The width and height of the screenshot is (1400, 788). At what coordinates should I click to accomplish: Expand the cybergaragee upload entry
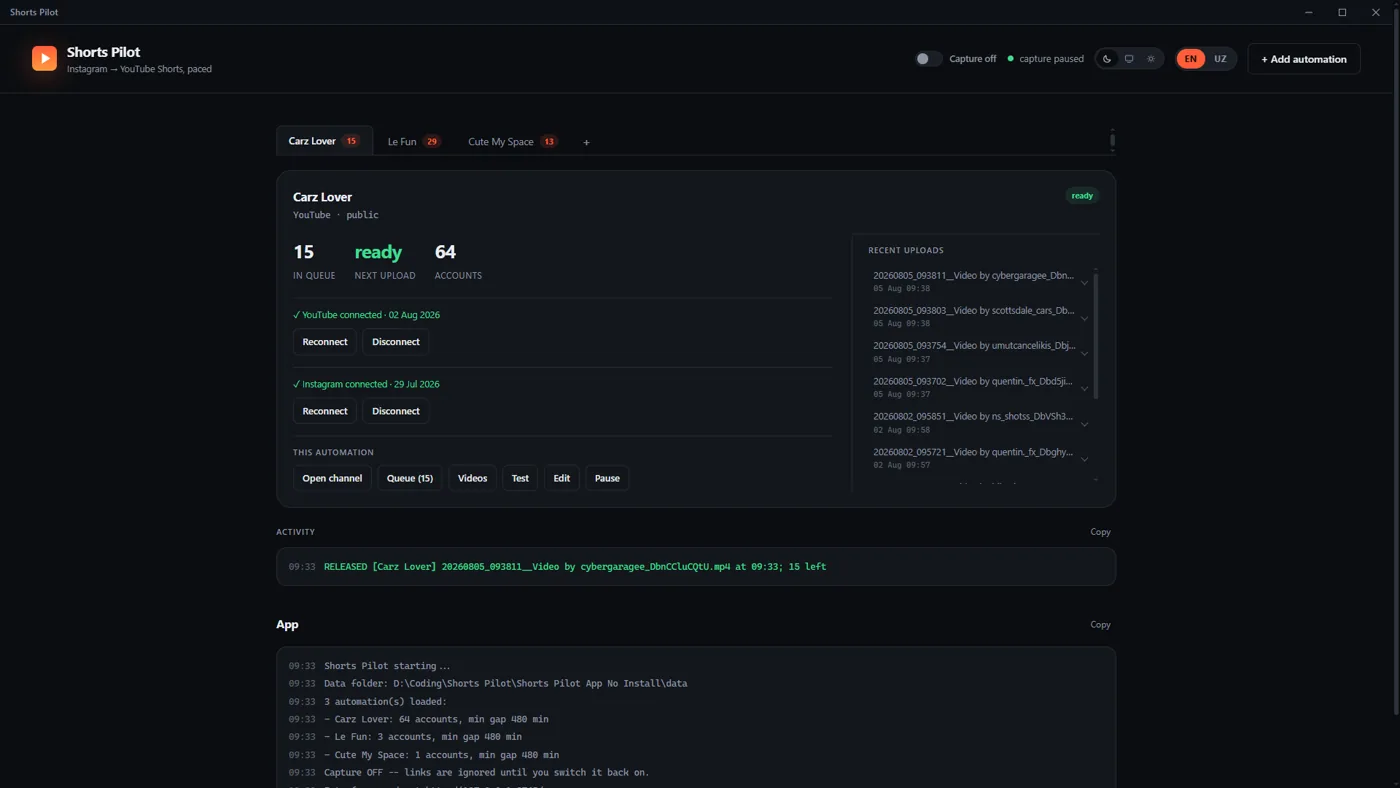1084,282
